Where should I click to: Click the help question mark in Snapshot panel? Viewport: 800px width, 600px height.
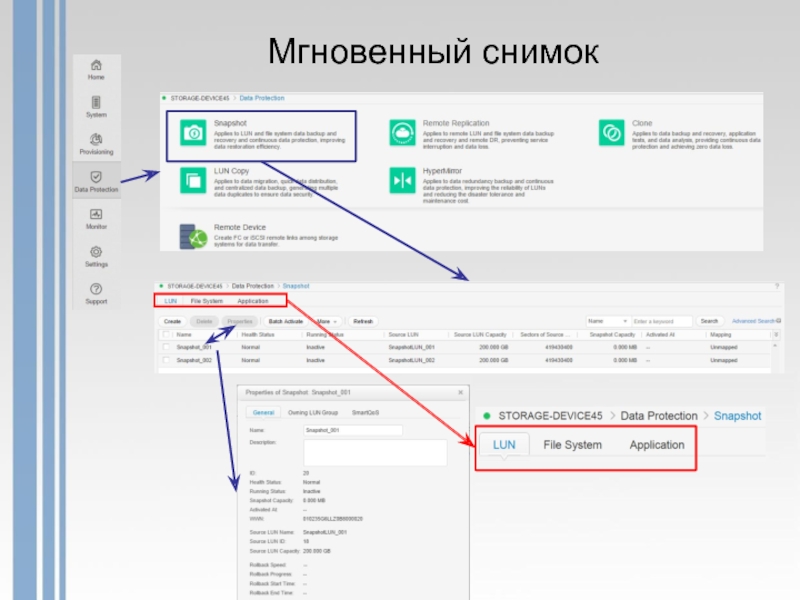[777, 286]
